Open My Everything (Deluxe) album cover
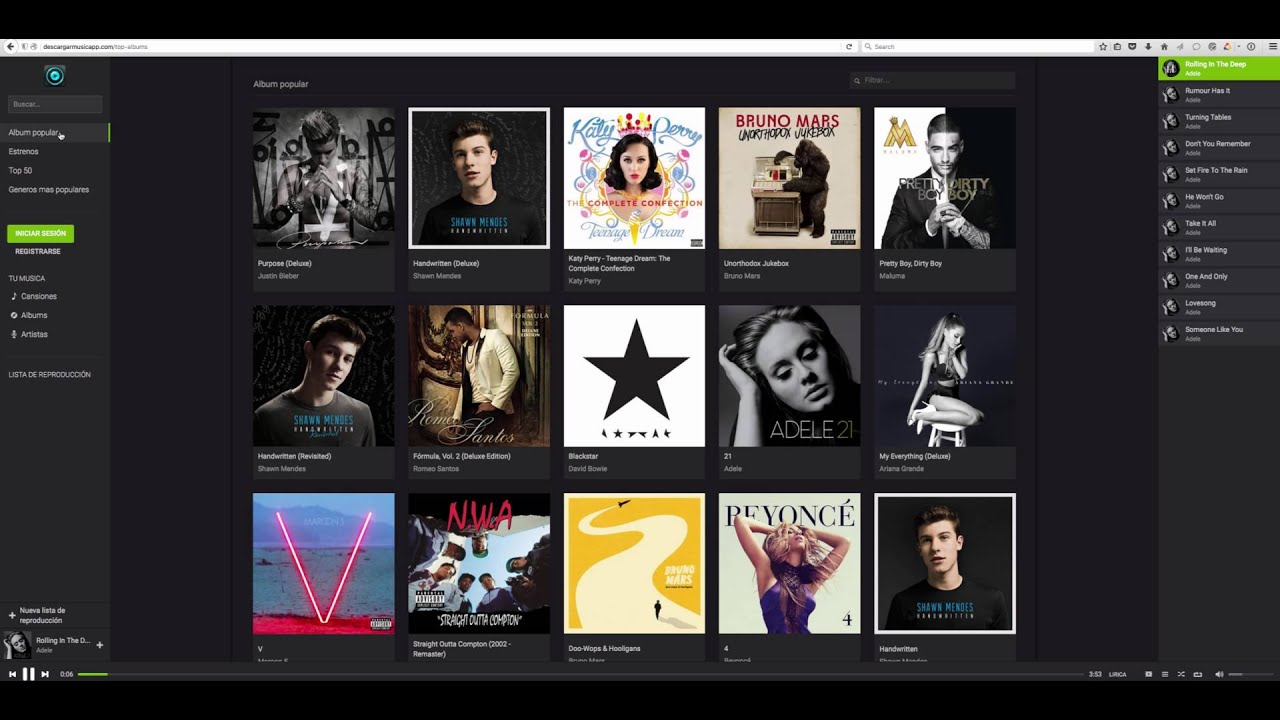The height and width of the screenshot is (720, 1280). click(x=945, y=376)
